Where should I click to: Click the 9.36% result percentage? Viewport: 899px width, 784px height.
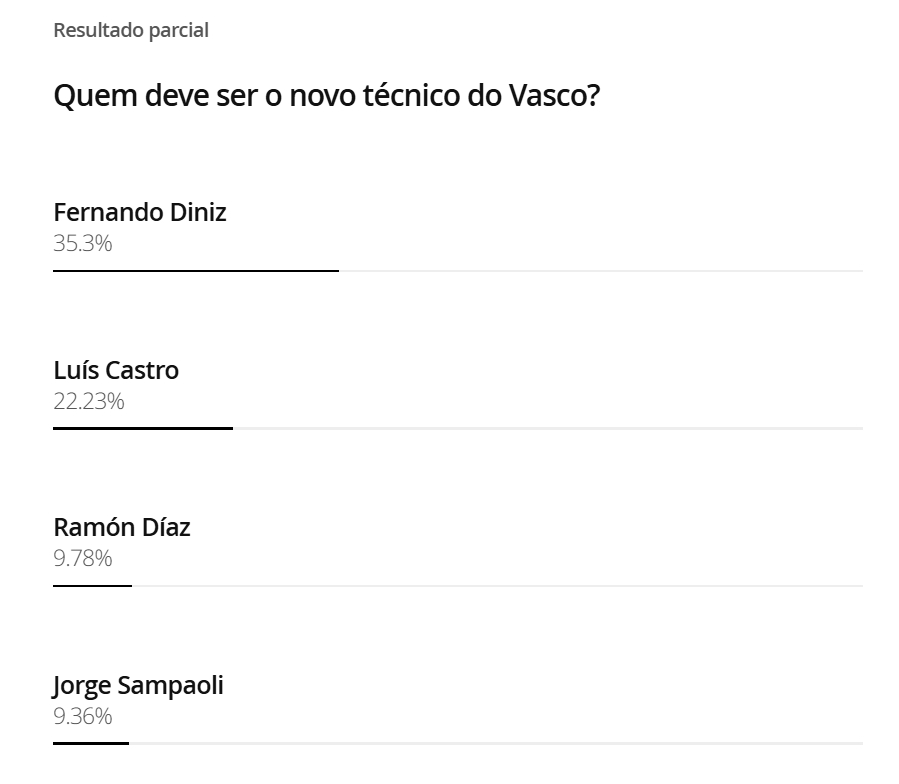(x=83, y=716)
